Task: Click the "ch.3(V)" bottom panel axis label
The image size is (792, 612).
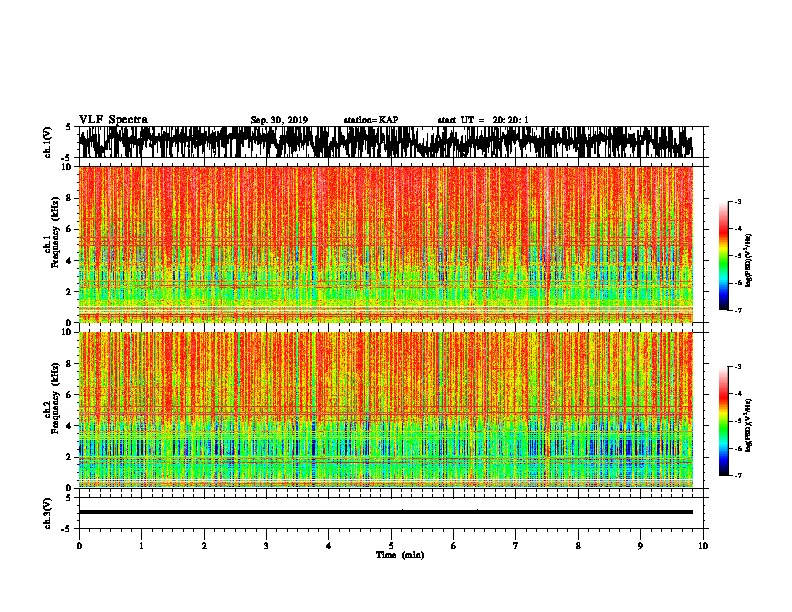Action: 48,513
